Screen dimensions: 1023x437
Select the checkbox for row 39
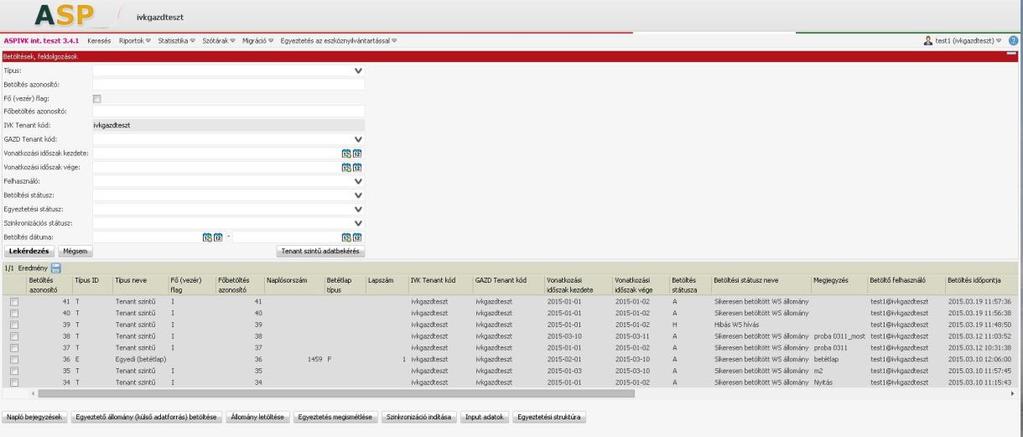pyautogui.click(x=14, y=325)
